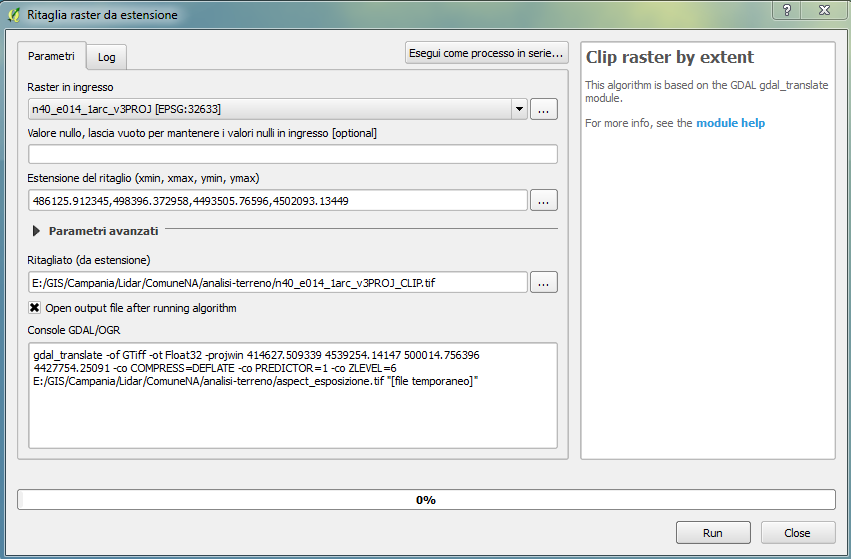
Task: Click the Estensione del ritaglio field
Action: pyautogui.click(x=277, y=200)
